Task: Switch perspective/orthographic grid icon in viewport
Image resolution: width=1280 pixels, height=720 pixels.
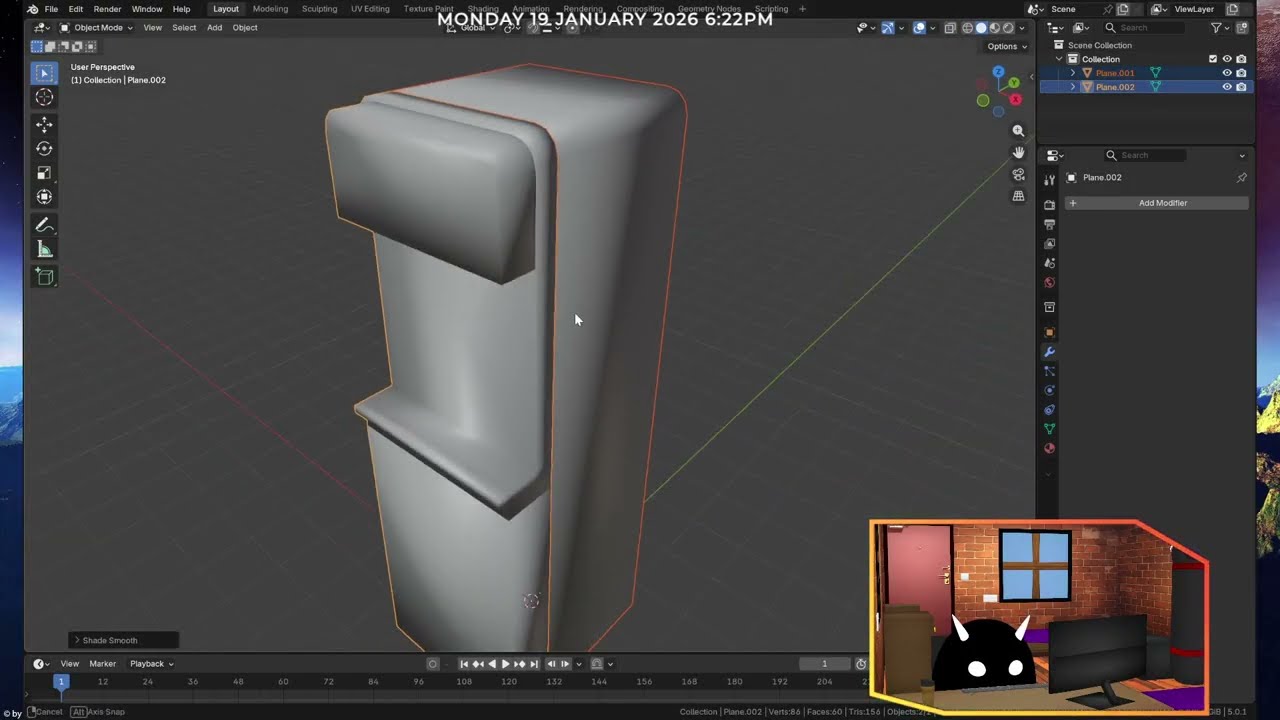Action: click(x=1018, y=196)
